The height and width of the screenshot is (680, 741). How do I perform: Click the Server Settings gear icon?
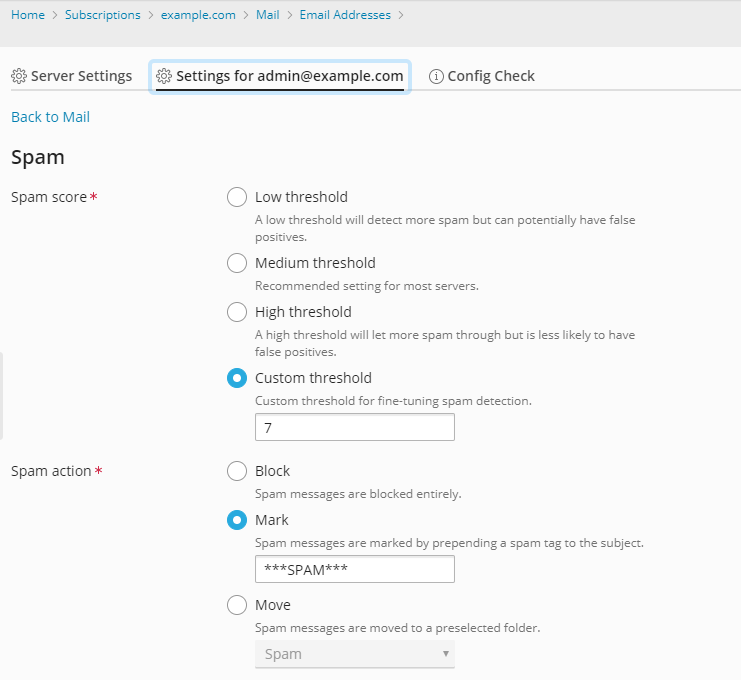[x=19, y=76]
